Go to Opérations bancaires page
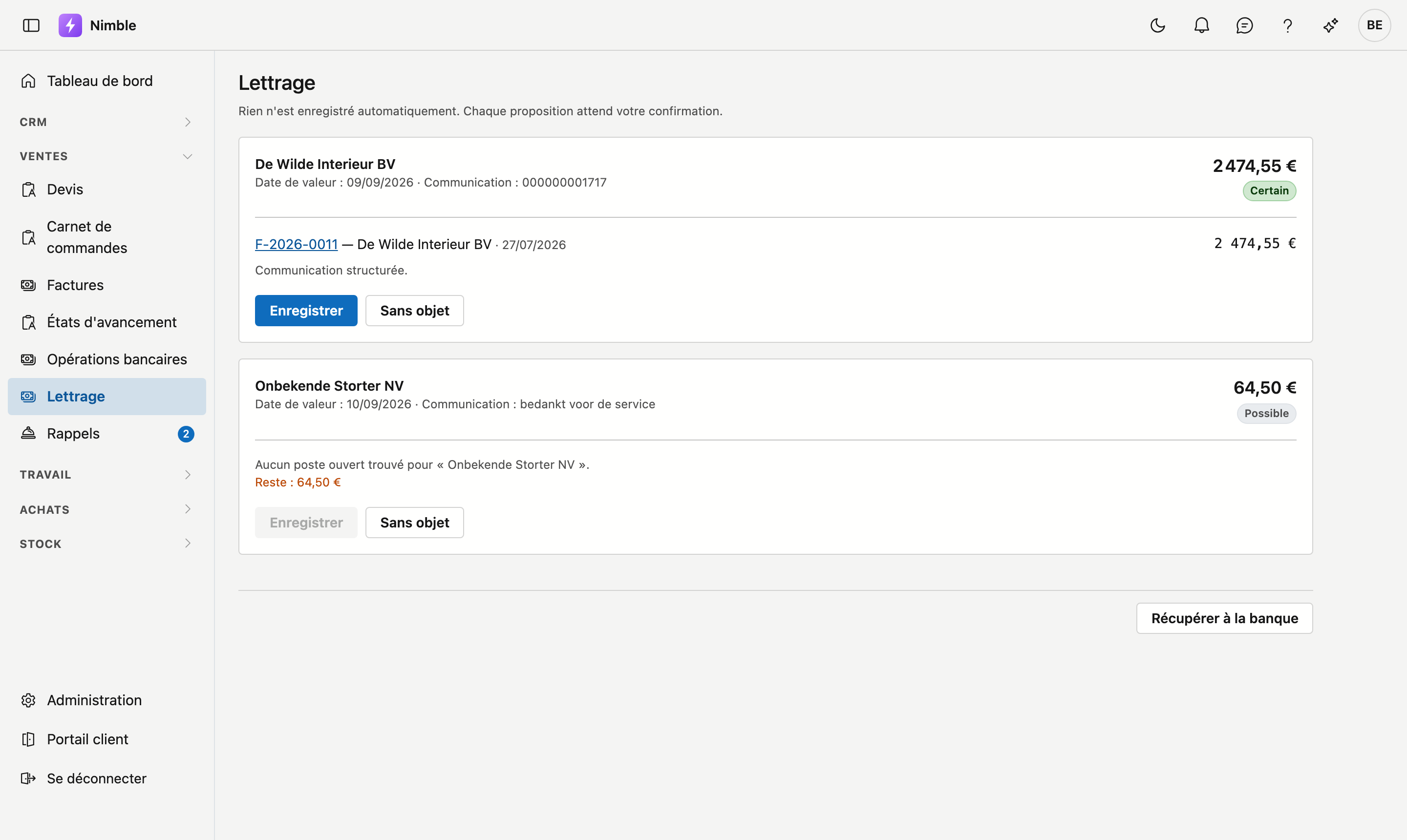 tap(107, 359)
